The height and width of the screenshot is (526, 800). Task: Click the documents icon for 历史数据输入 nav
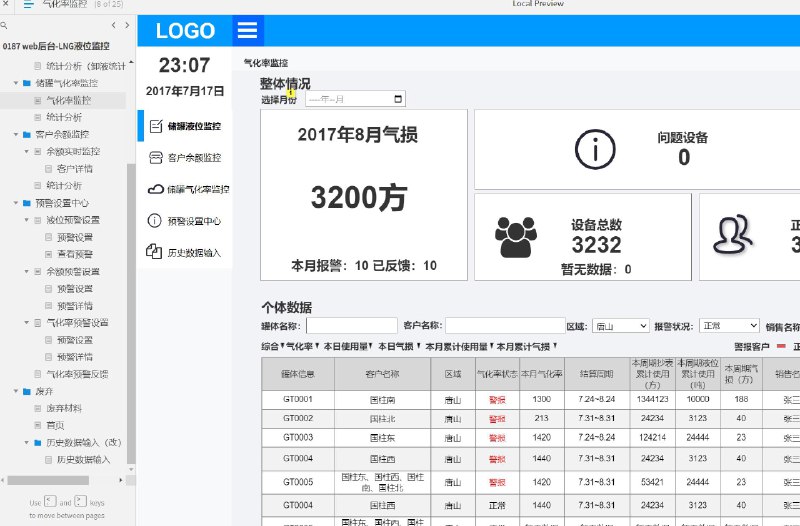coord(154,252)
